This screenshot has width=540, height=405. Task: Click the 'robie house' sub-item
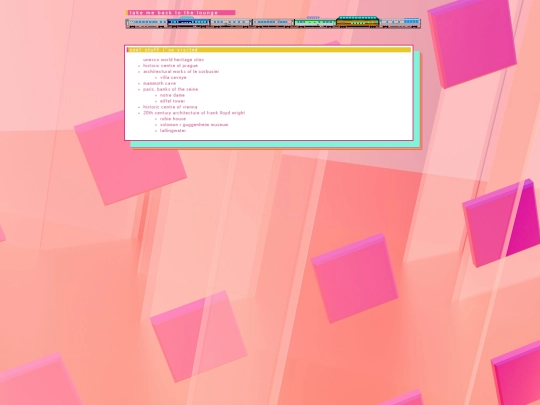point(173,118)
